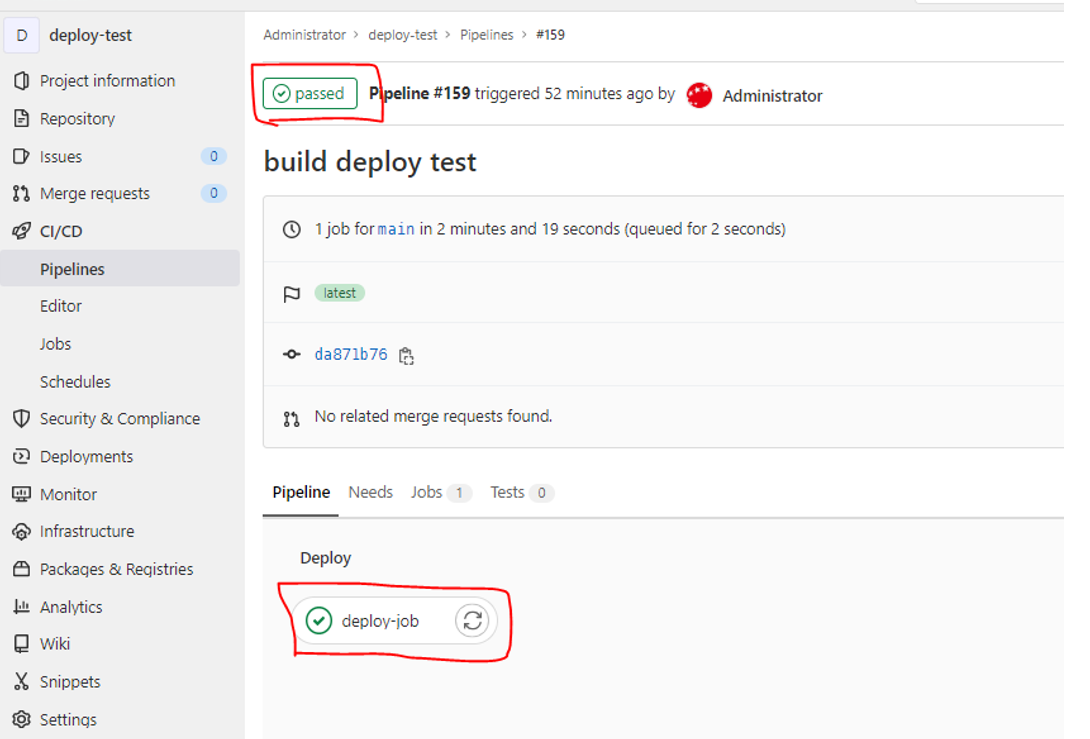This screenshot has width=1090, height=739.
Task: Click the passed status badge
Action: click(x=310, y=93)
